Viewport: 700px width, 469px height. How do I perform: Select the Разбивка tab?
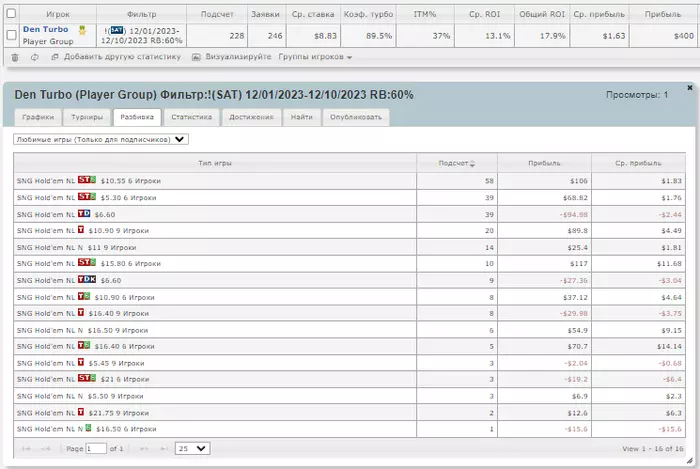click(x=137, y=117)
